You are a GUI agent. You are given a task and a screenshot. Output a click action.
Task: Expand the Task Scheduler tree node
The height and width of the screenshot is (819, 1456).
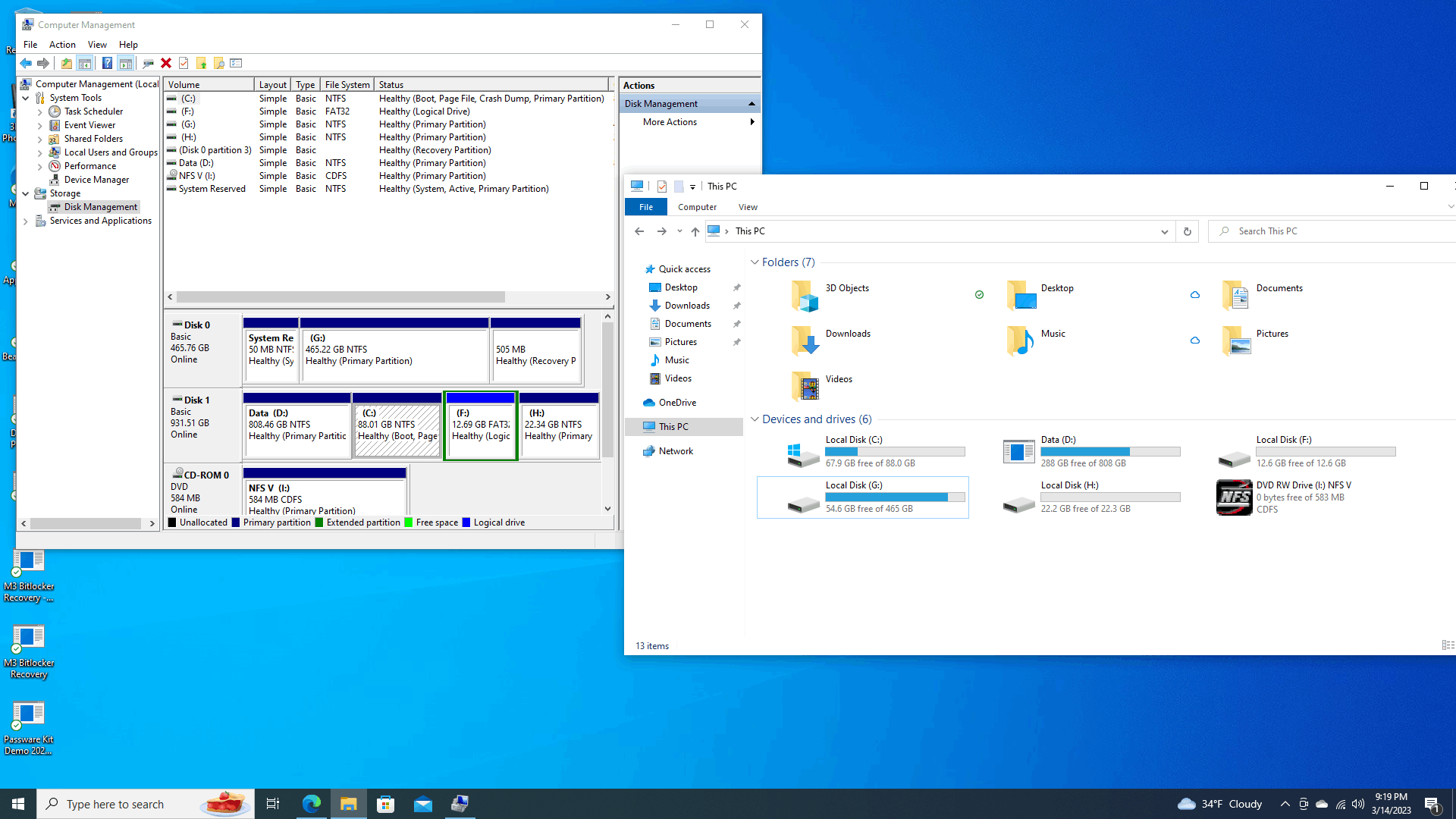tap(40, 112)
